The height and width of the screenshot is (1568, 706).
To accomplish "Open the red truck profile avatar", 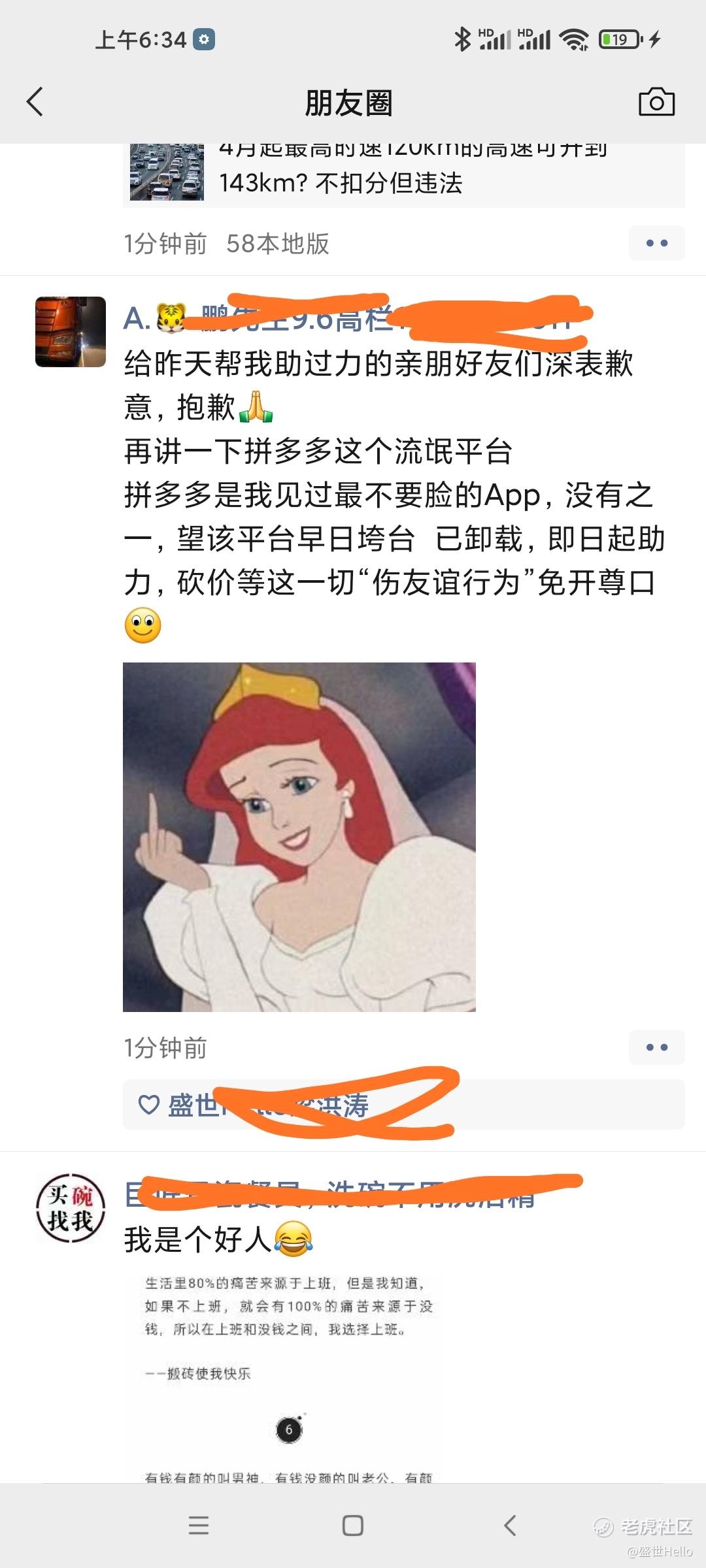I will point(71,332).
